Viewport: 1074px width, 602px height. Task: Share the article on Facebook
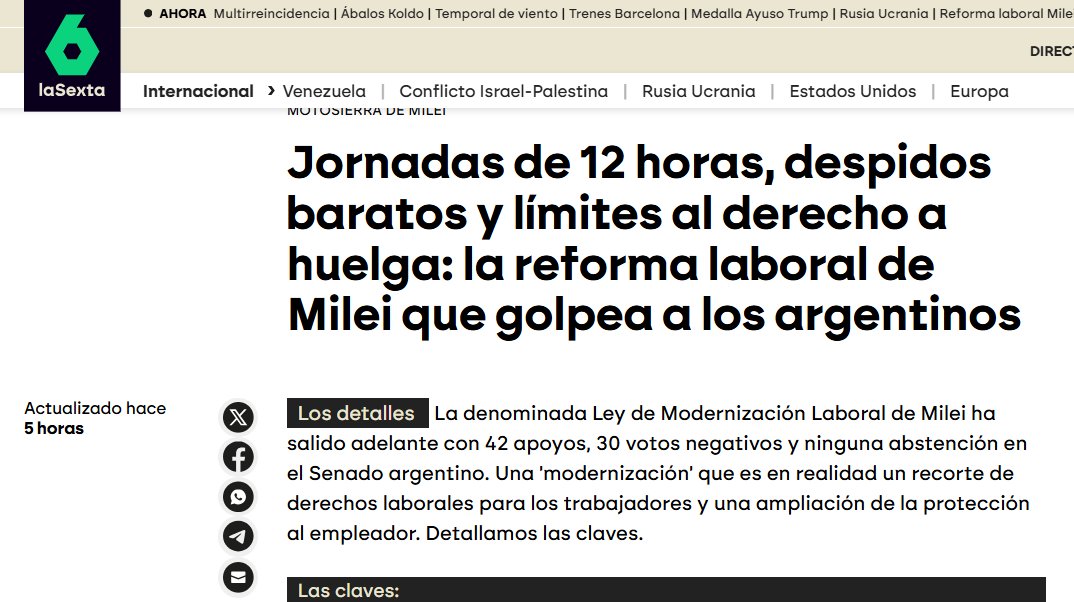click(x=238, y=457)
